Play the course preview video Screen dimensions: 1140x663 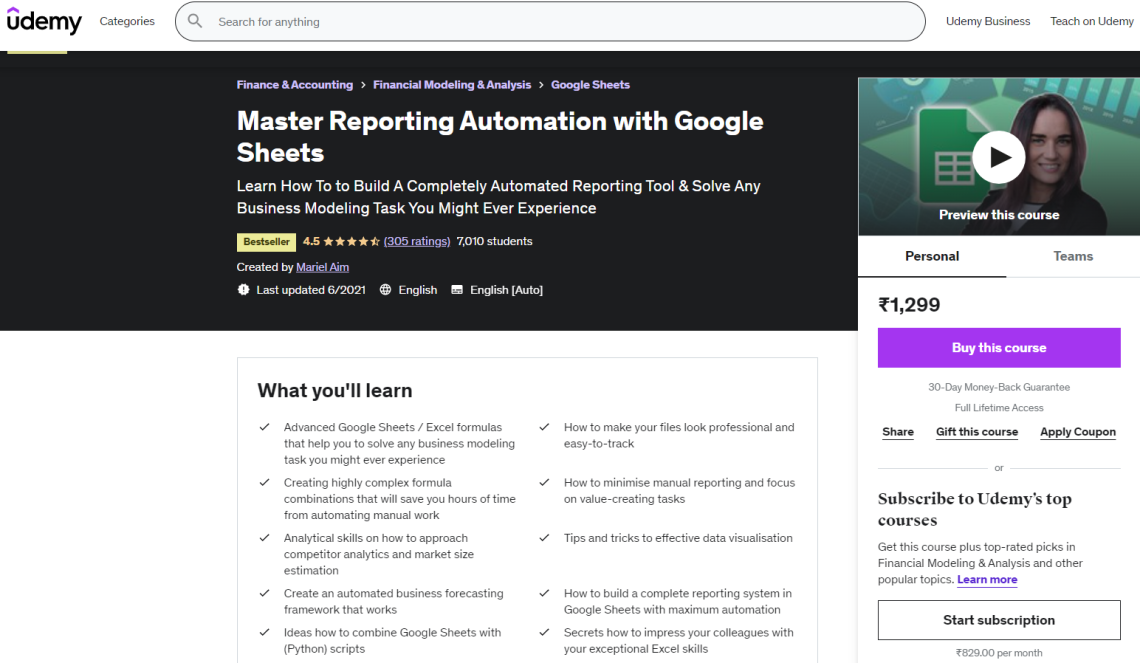point(998,157)
